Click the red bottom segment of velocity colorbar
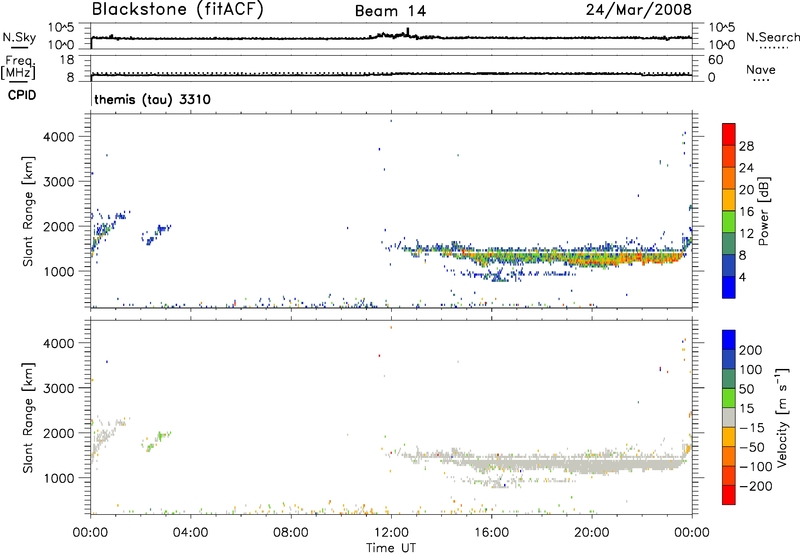Viewport: 800px width, 554px height. pyautogui.click(x=729, y=495)
